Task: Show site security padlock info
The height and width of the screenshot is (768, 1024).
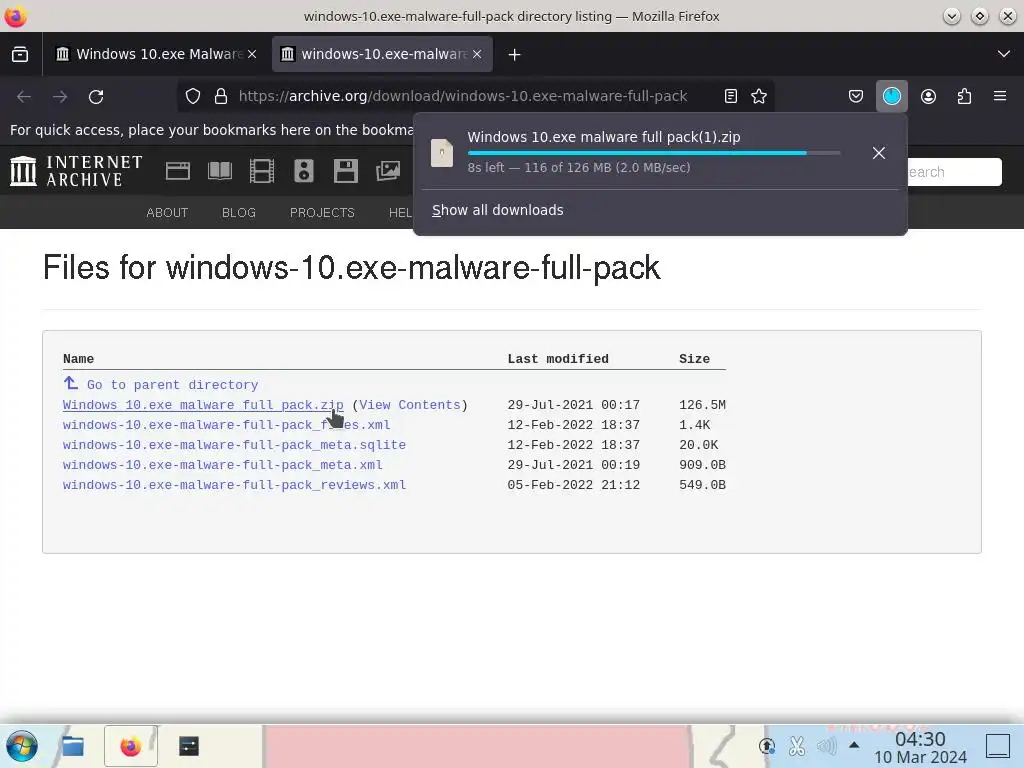Action: coord(221,97)
